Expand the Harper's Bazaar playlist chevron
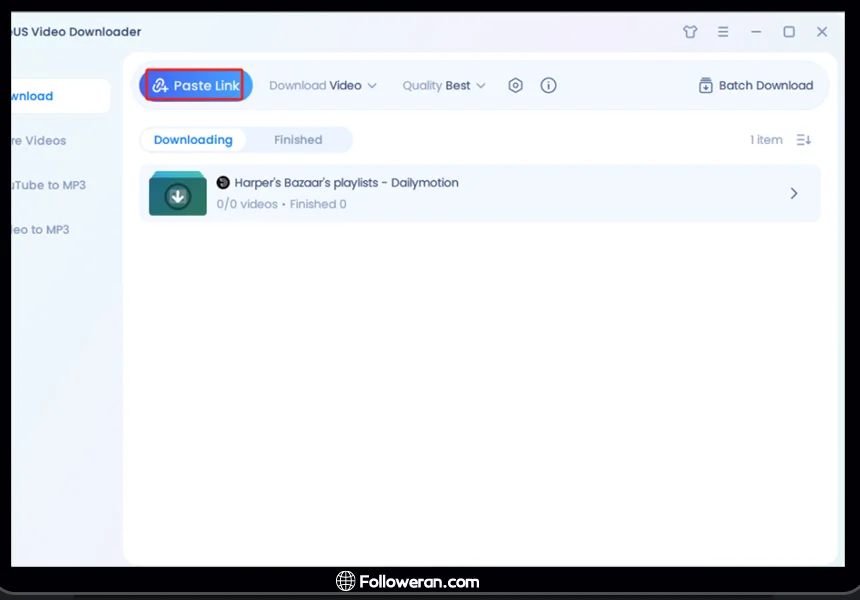 tap(794, 193)
